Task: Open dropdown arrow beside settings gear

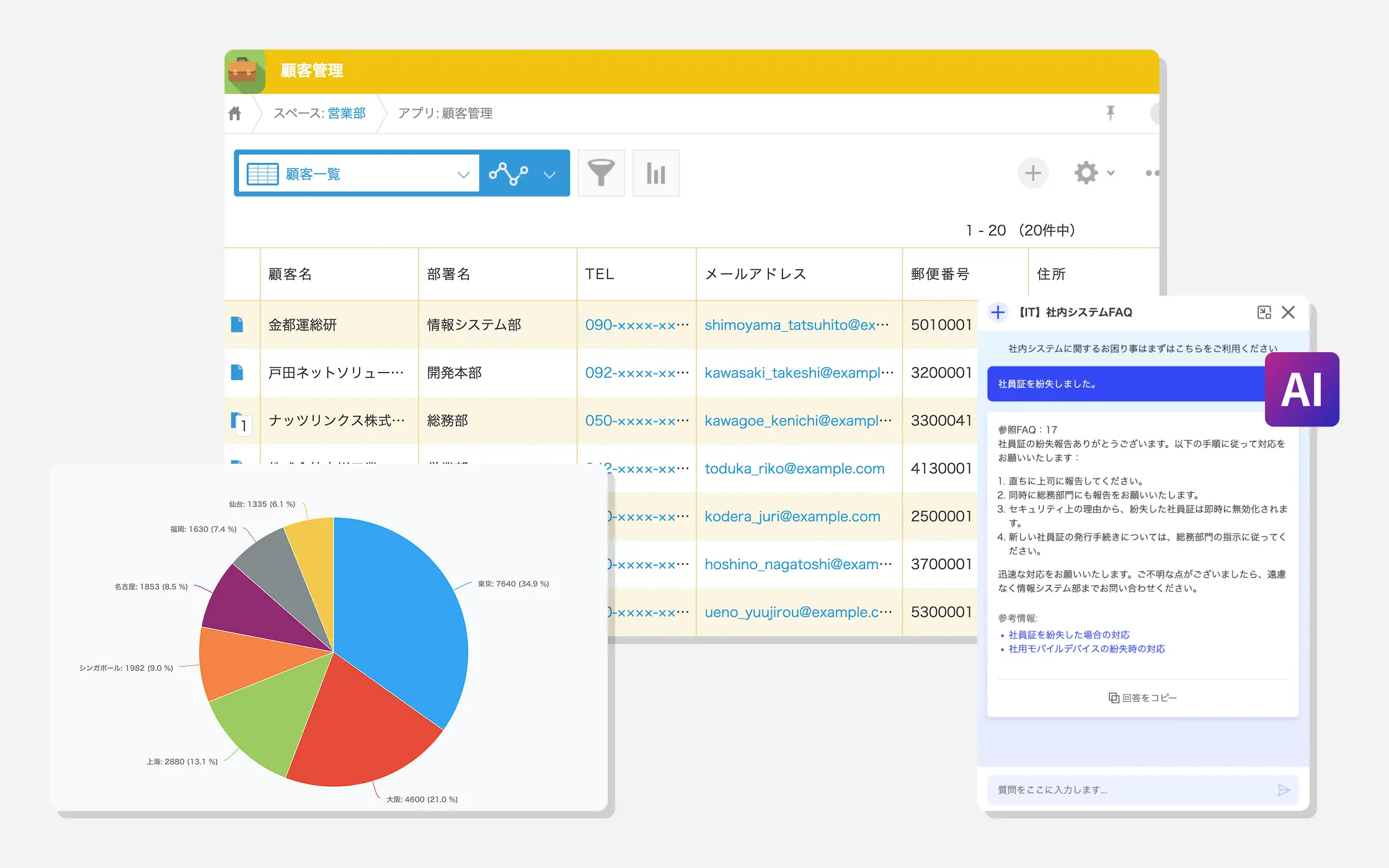Action: click(1111, 173)
